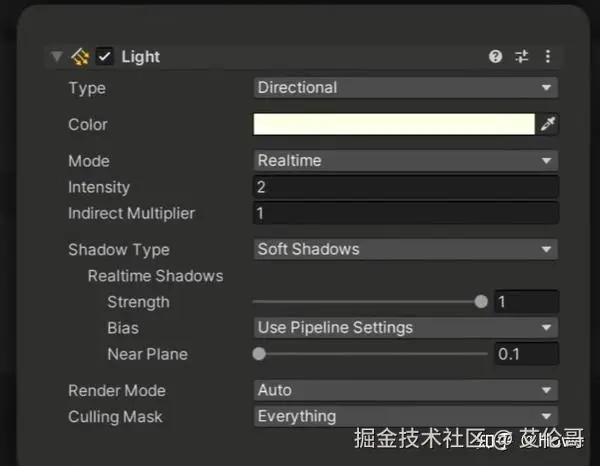Open the Bias dropdown Use Pipeline Settings

click(x=405, y=328)
